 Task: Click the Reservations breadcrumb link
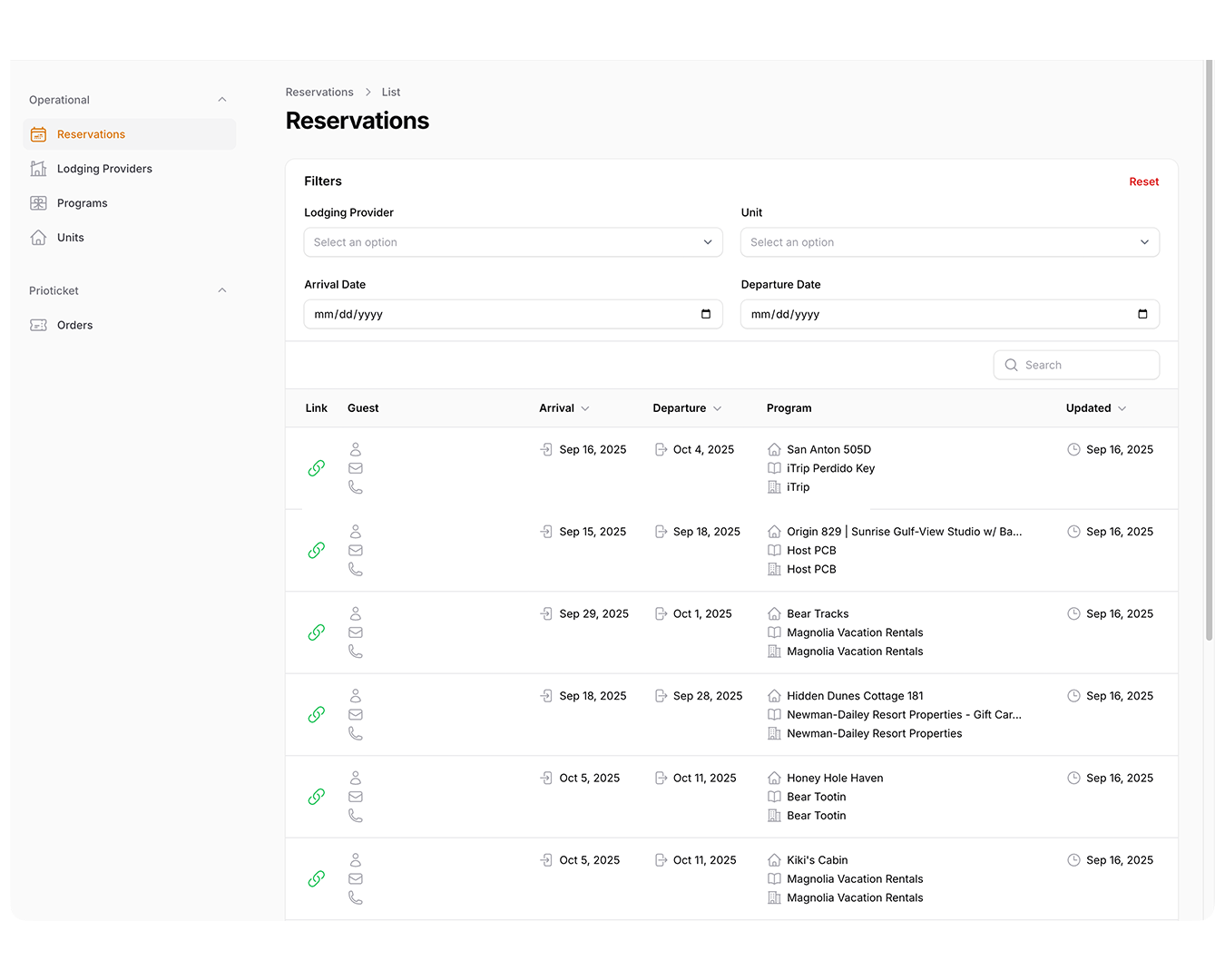tap(319, 93)
